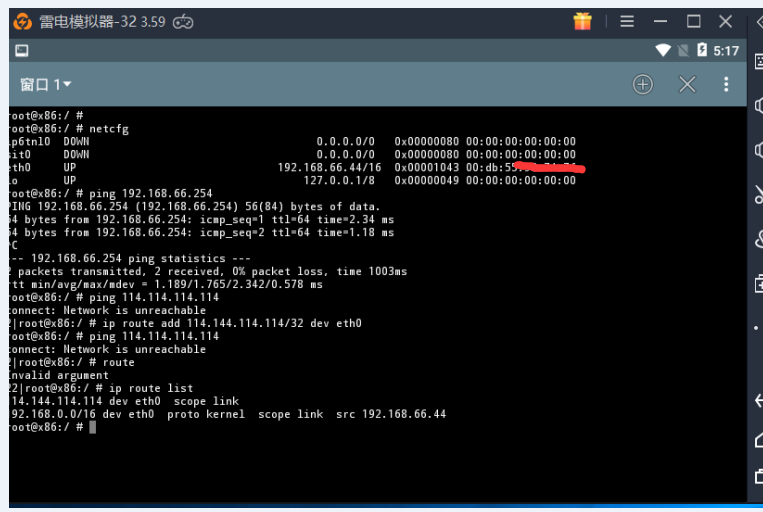
Task: Click the Wi-Fi status icon
Action: [x=663, y=50]
